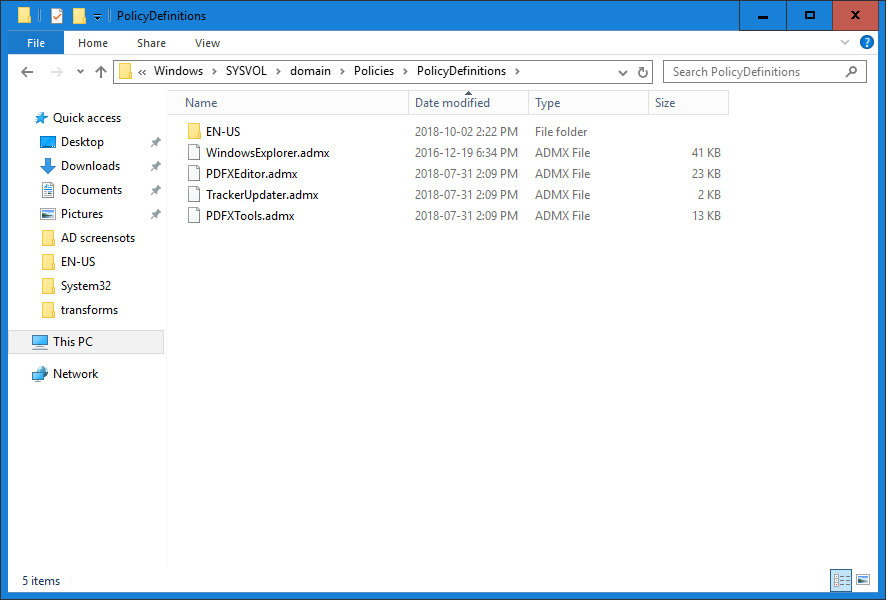
Task: Click the Back navigation arrow
Action: tap(27, 72)
